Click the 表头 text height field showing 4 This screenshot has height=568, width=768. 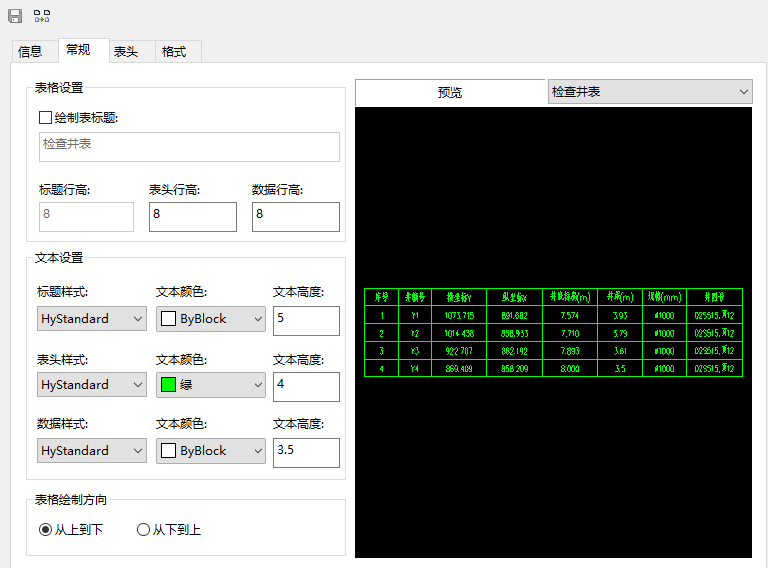tap(306, 387)
